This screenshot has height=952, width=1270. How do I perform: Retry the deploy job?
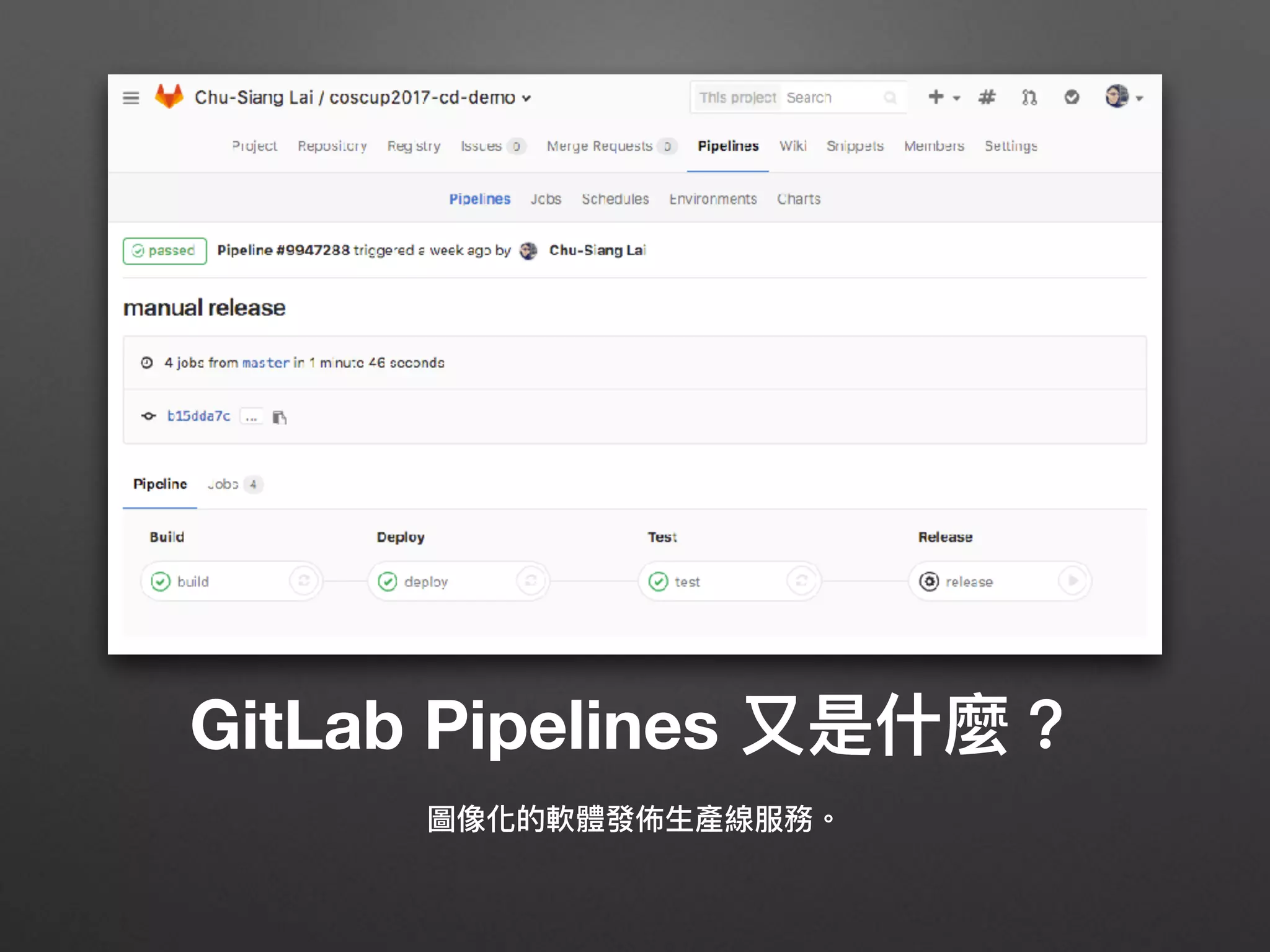coord(531,581)
